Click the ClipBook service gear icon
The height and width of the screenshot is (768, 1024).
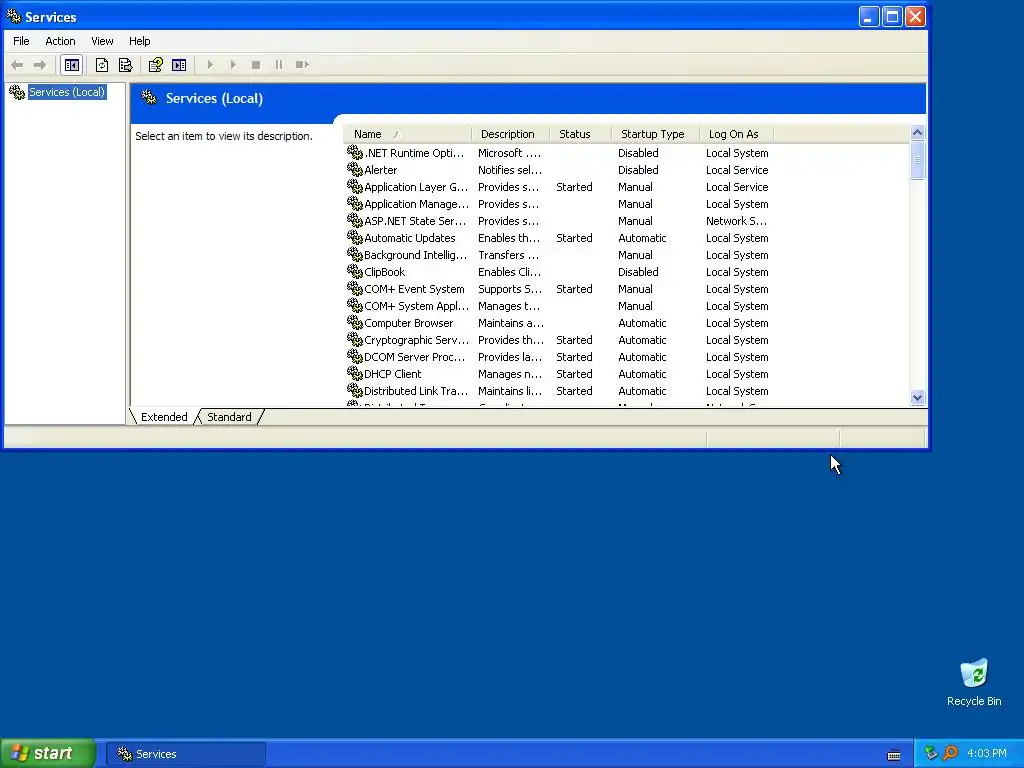(x=355, y=271)
